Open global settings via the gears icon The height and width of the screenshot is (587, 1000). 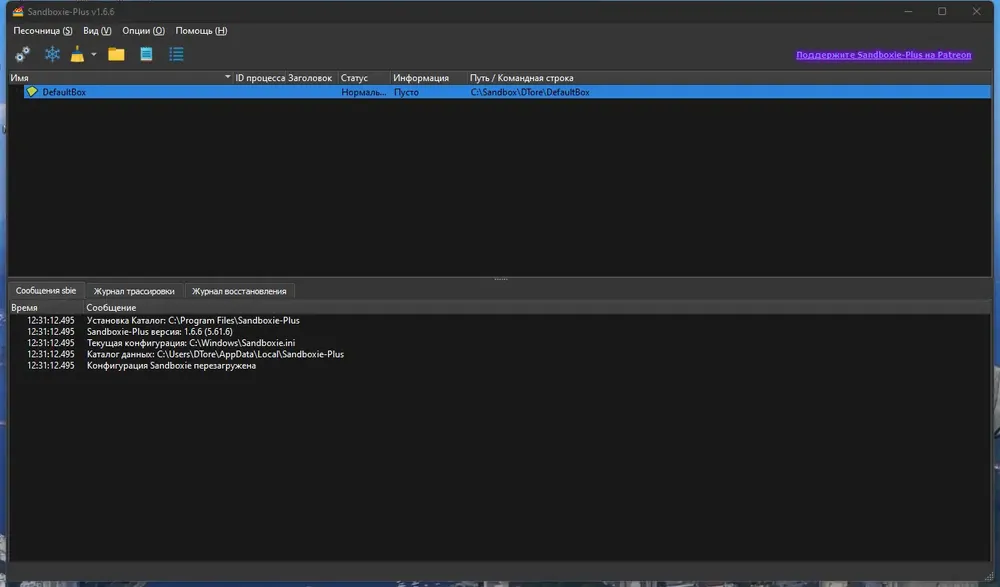[x=22, y=55]
